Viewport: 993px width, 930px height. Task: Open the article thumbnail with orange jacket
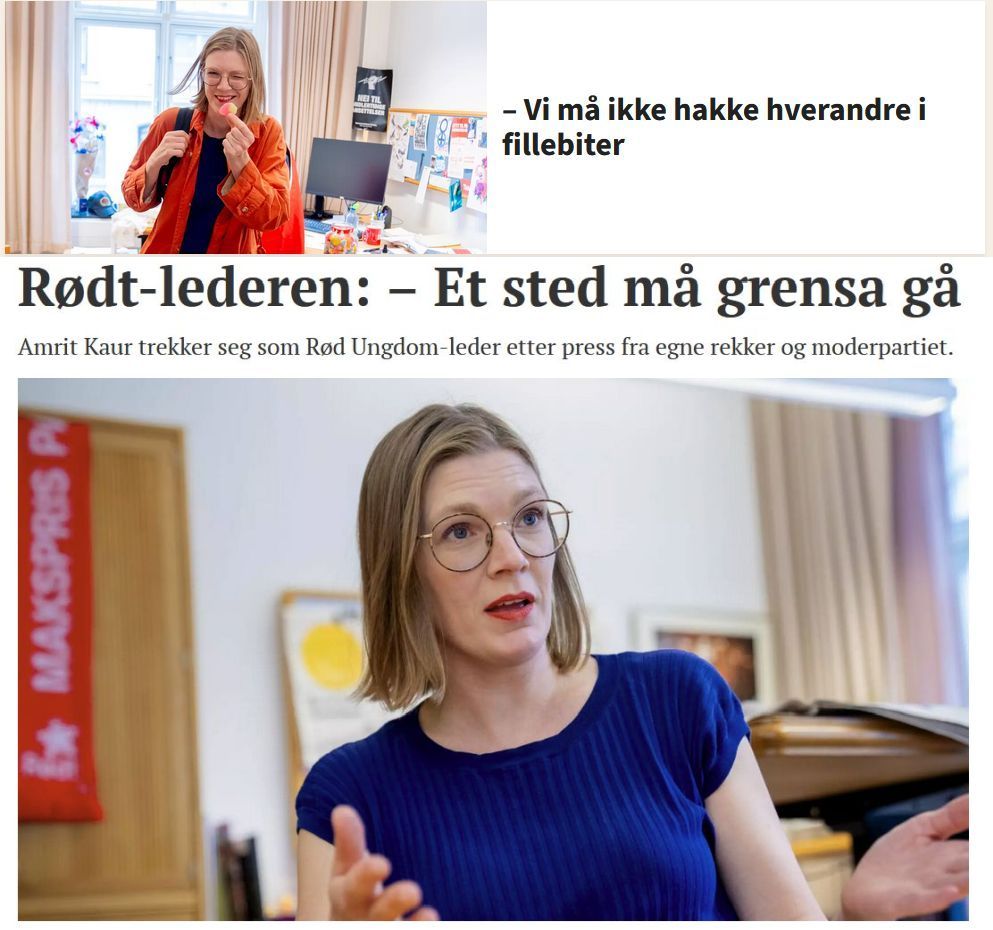tap(246, 127)
